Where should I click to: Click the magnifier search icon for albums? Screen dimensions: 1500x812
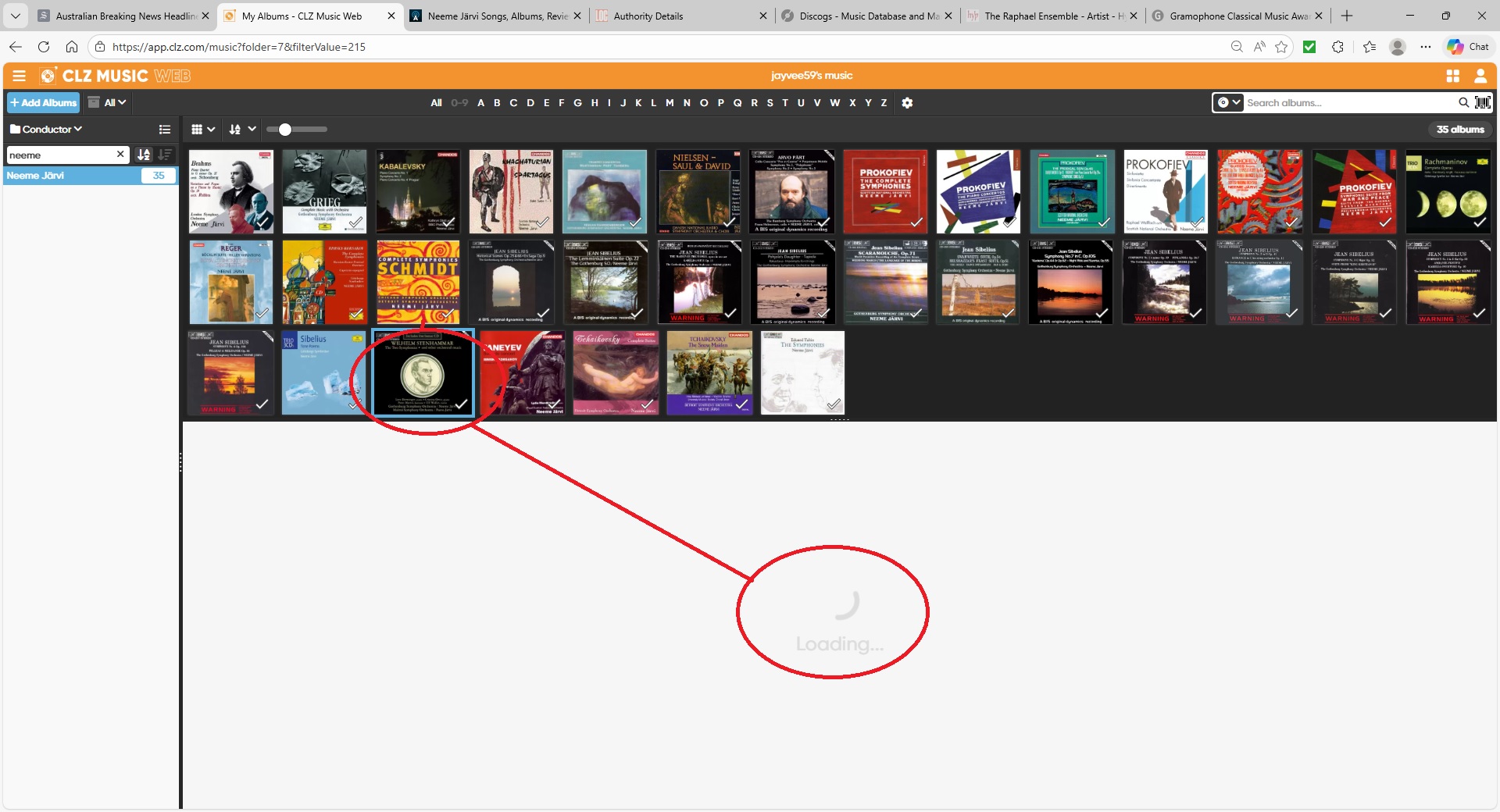click(x=1463, y=102)
